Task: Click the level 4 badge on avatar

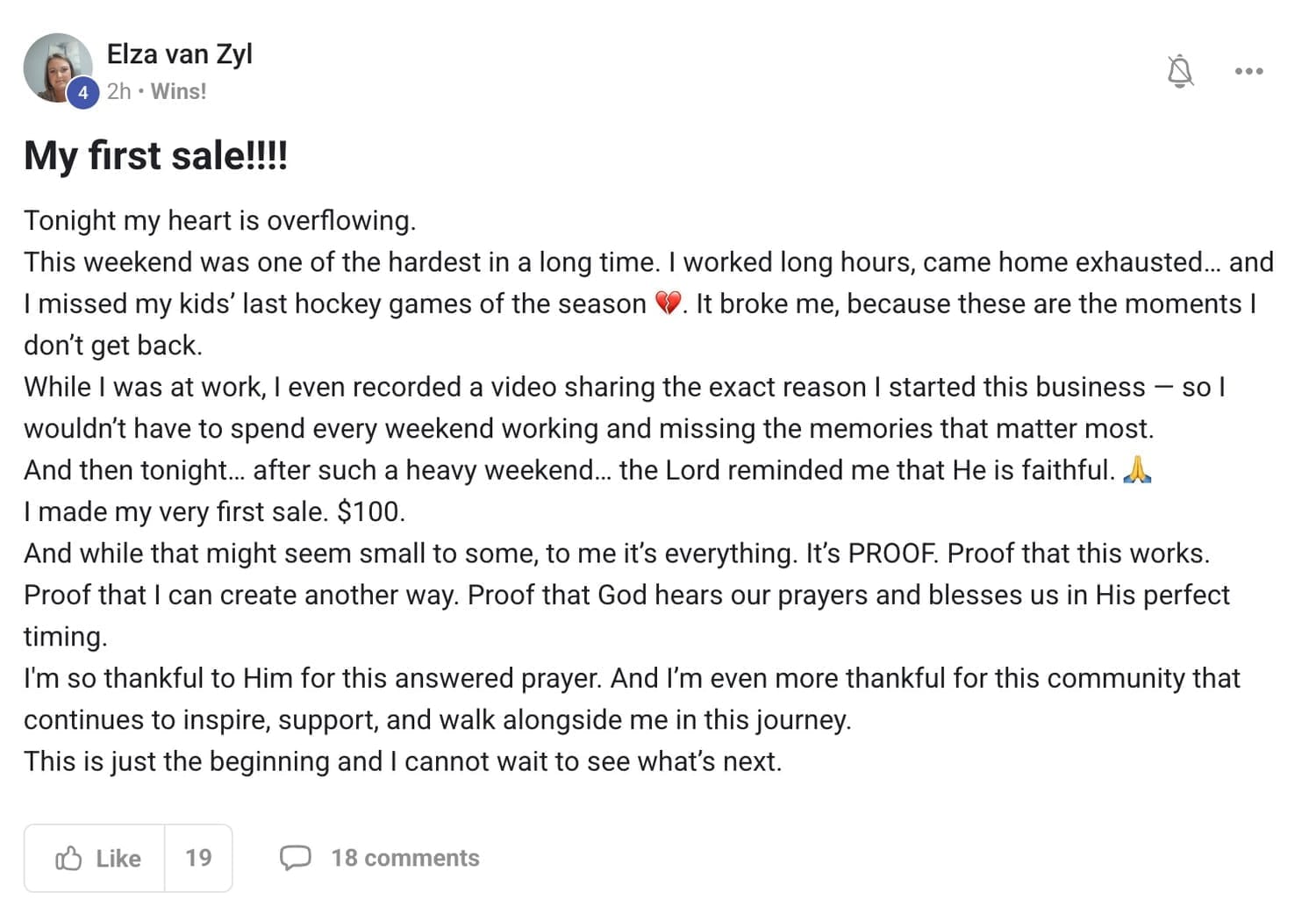Action: (x=82, y=92)
